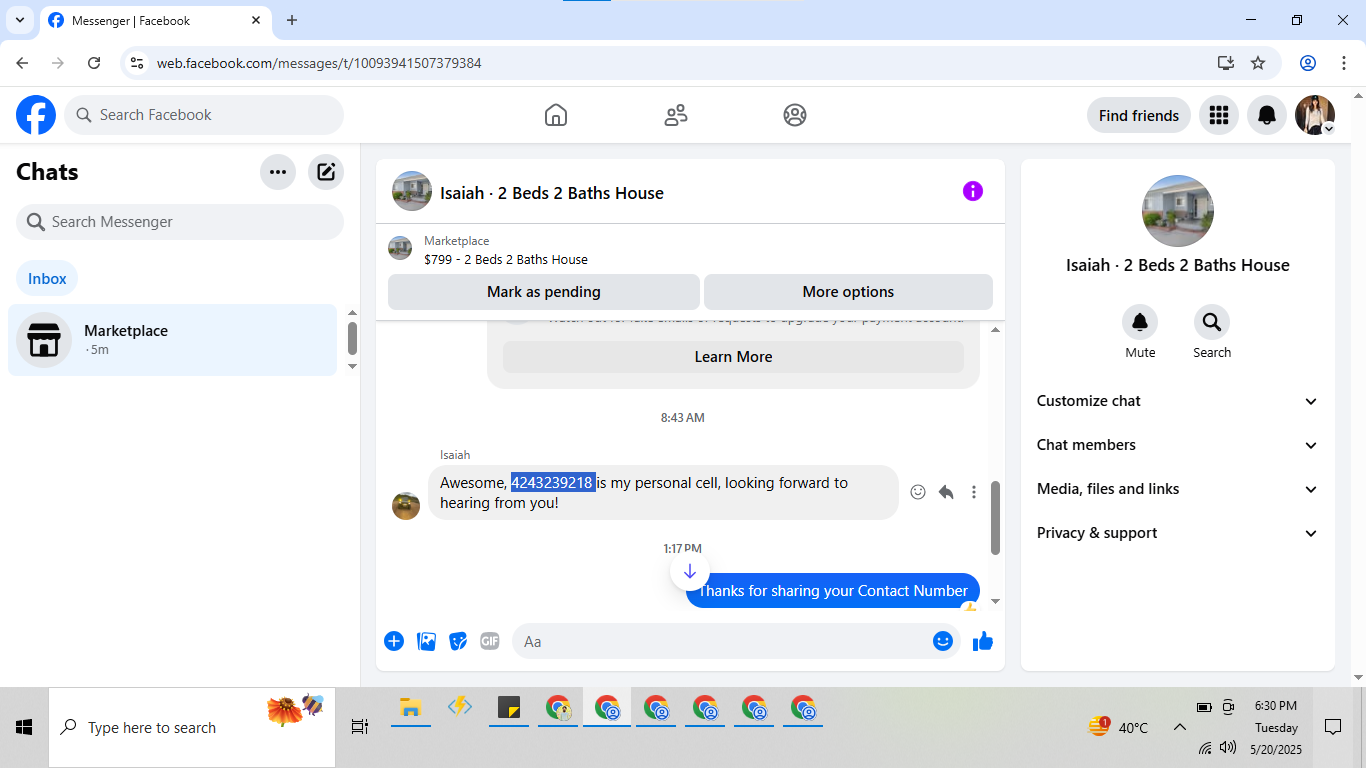Mute this chat with bell icon
The width and height of the screenshot is (1366, 768).
tap(1140, 322)
